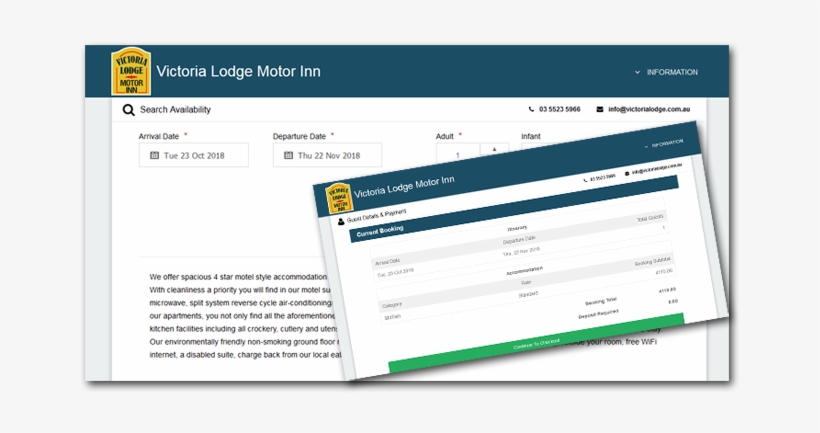Click the envelope icon beside info@victorialodge.com.au
The image size is (820, 433).
600,109
